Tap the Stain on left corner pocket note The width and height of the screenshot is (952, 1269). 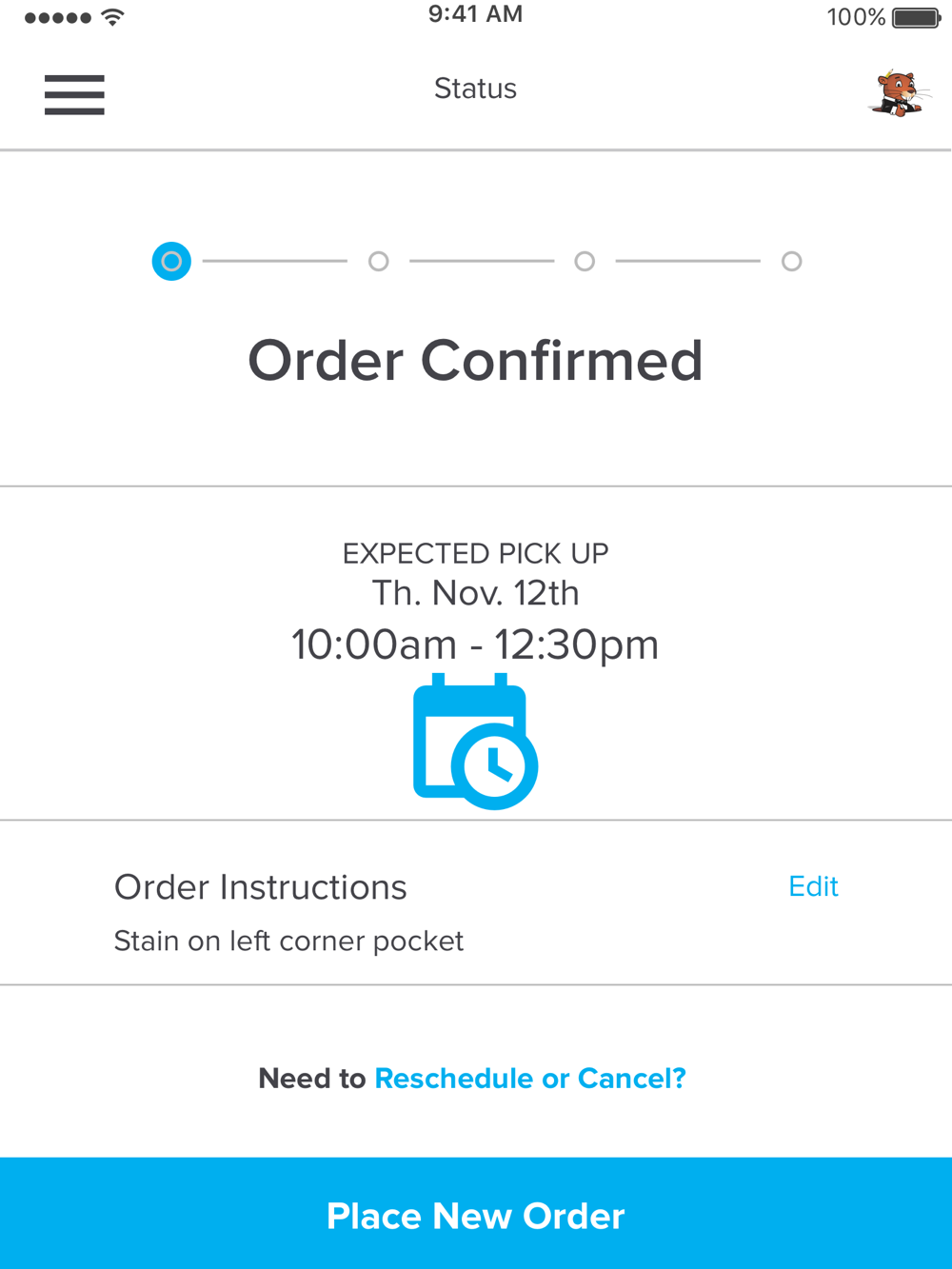pos(288,942)
